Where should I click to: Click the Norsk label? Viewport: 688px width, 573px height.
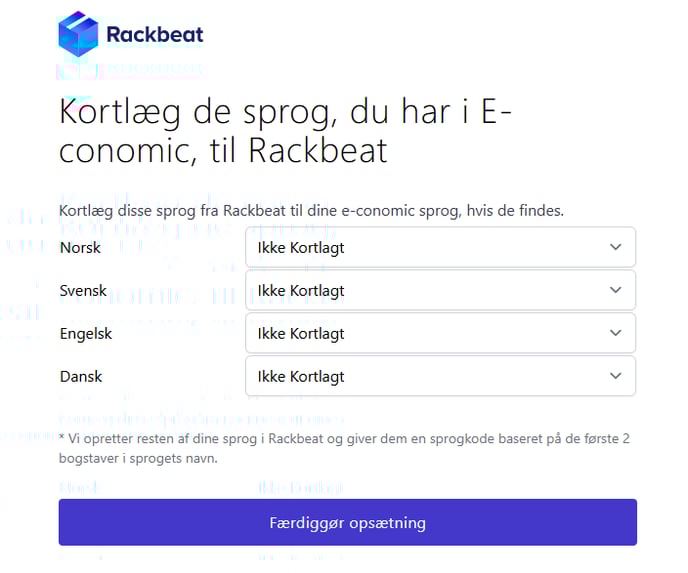pos(80,247)
